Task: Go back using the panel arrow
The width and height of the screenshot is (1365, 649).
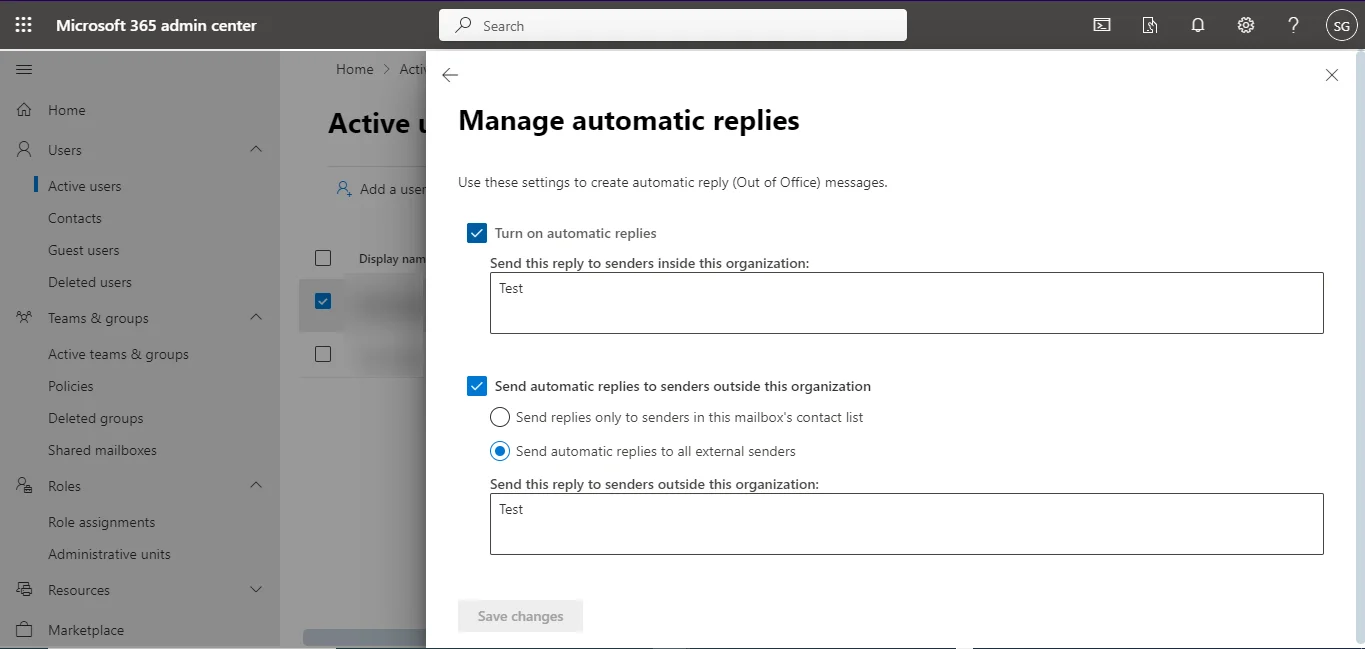Action: pyautogui.click(x=450, y=75)
